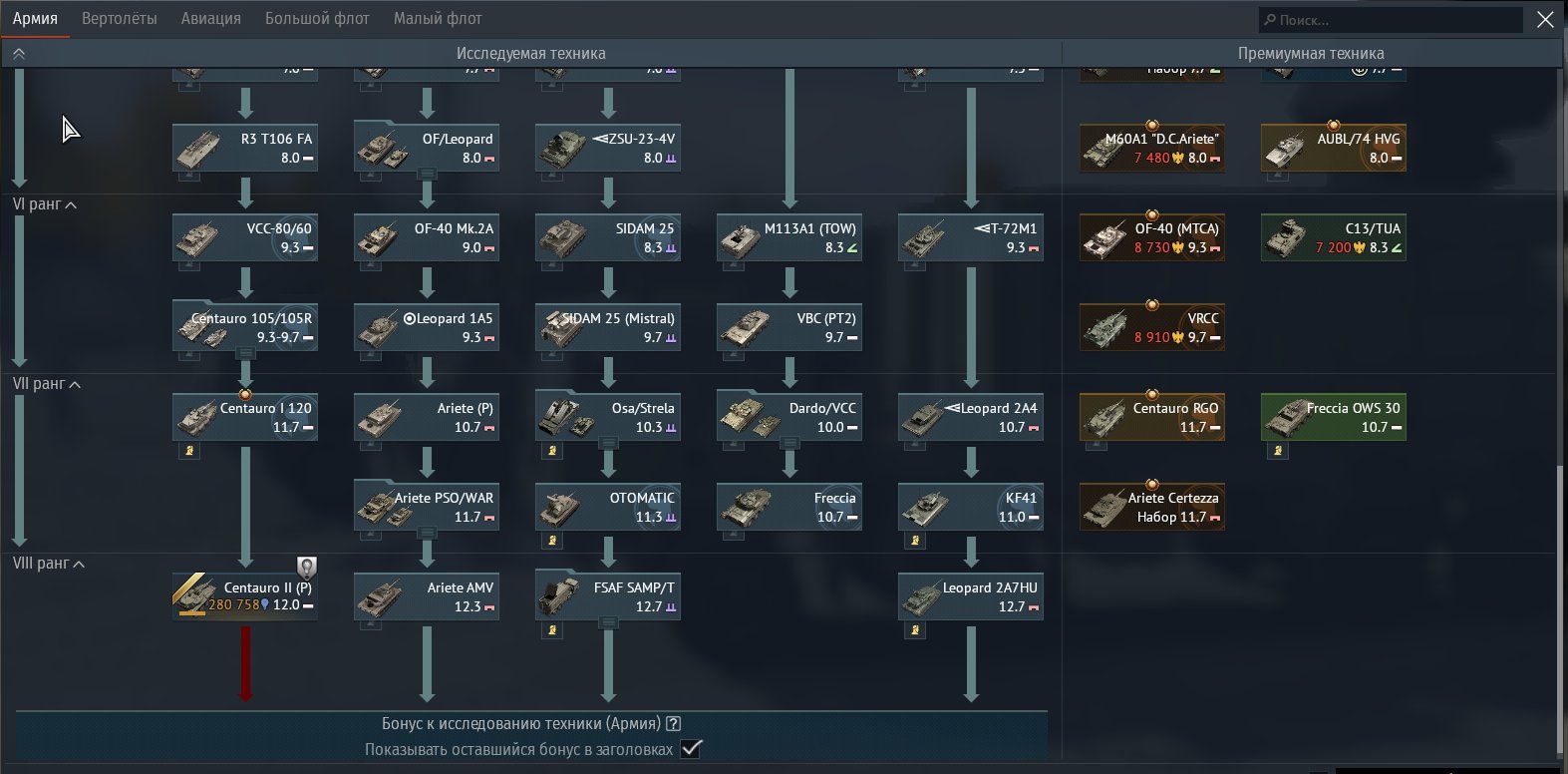The image size is (1568, 774).
Task: Expand the OF/Leopard vehicle group list
Action: tap(427, 174)
